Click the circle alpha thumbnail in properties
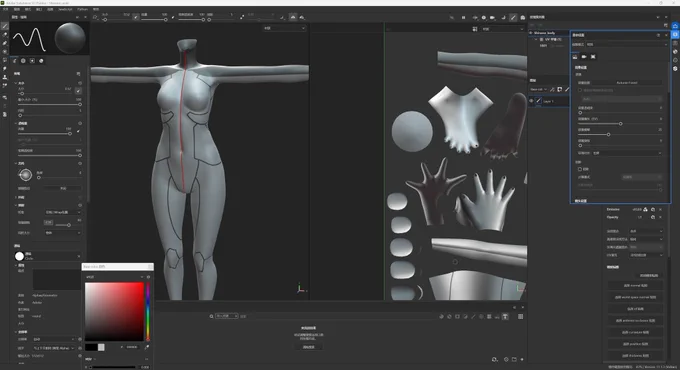The width and height of the screenshot is (680, 370). [19, 256]
